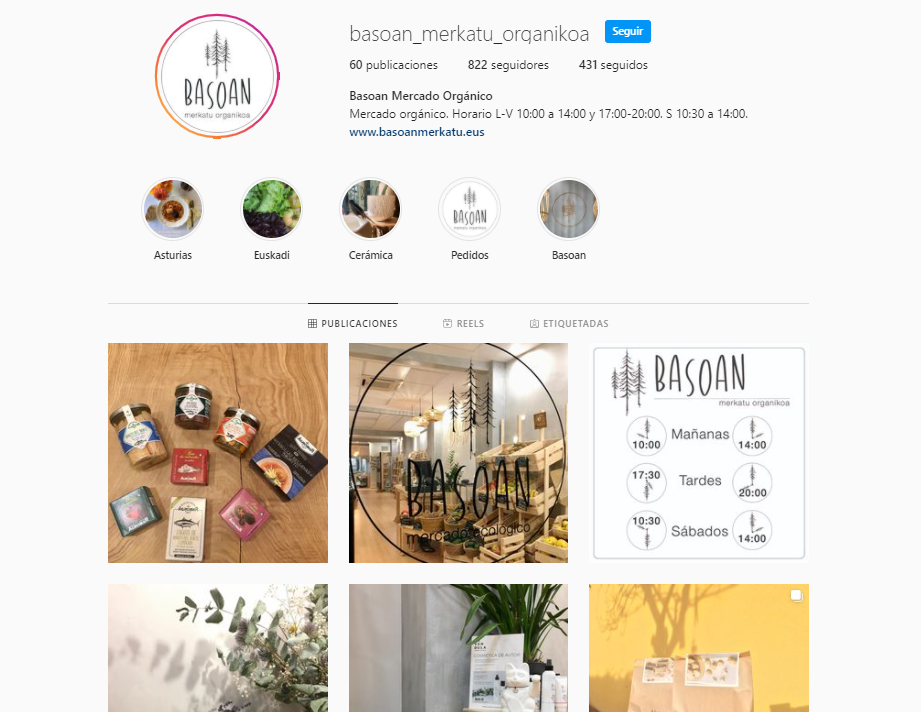Click the Seguir follow button
This screenshot has height=712, width=921.
627,32
